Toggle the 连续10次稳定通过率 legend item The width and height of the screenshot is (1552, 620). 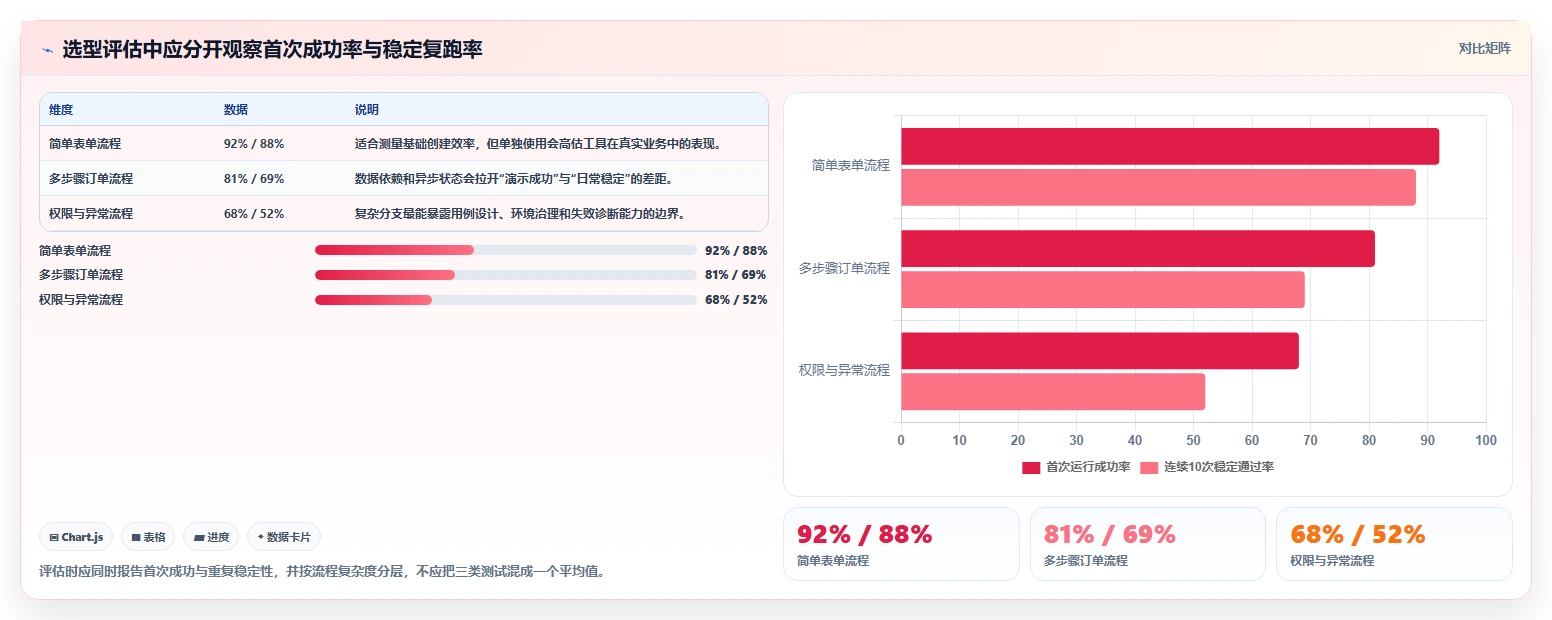(1207, 467)
